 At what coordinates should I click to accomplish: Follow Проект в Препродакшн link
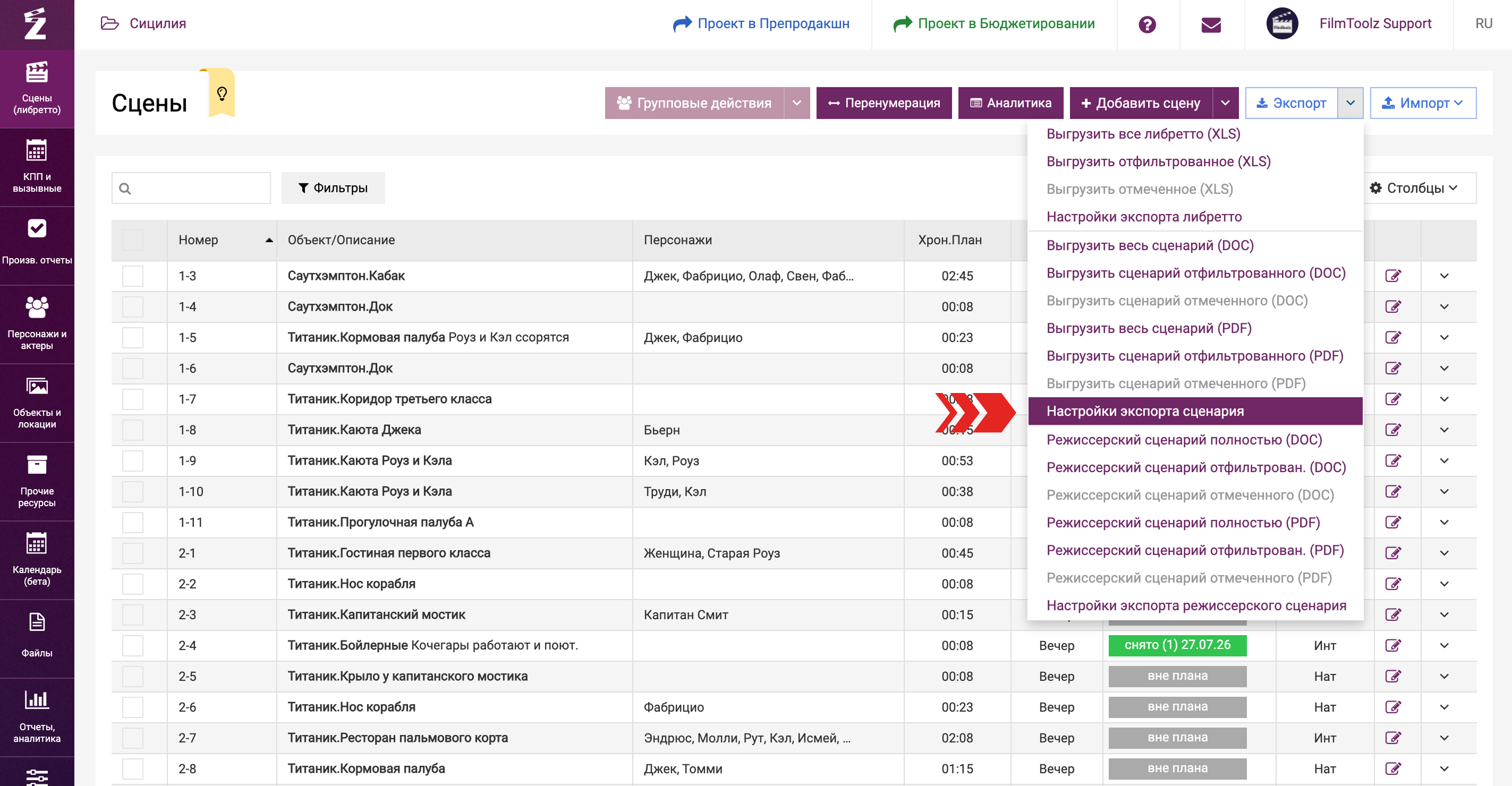(x=761, y=23)
